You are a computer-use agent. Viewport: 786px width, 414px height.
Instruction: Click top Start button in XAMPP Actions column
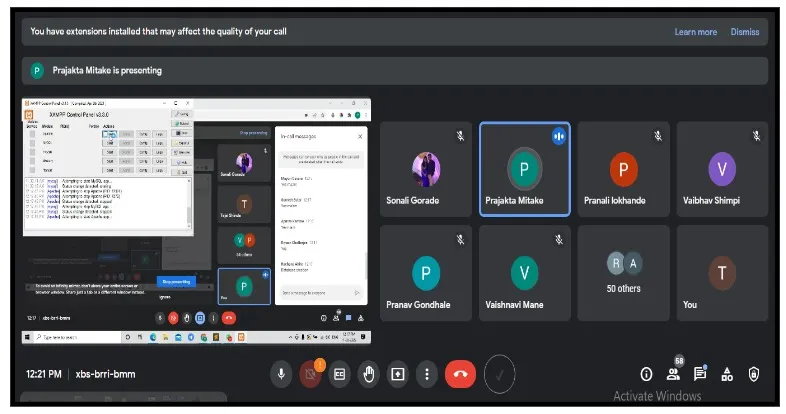click(x=110, y=134)
